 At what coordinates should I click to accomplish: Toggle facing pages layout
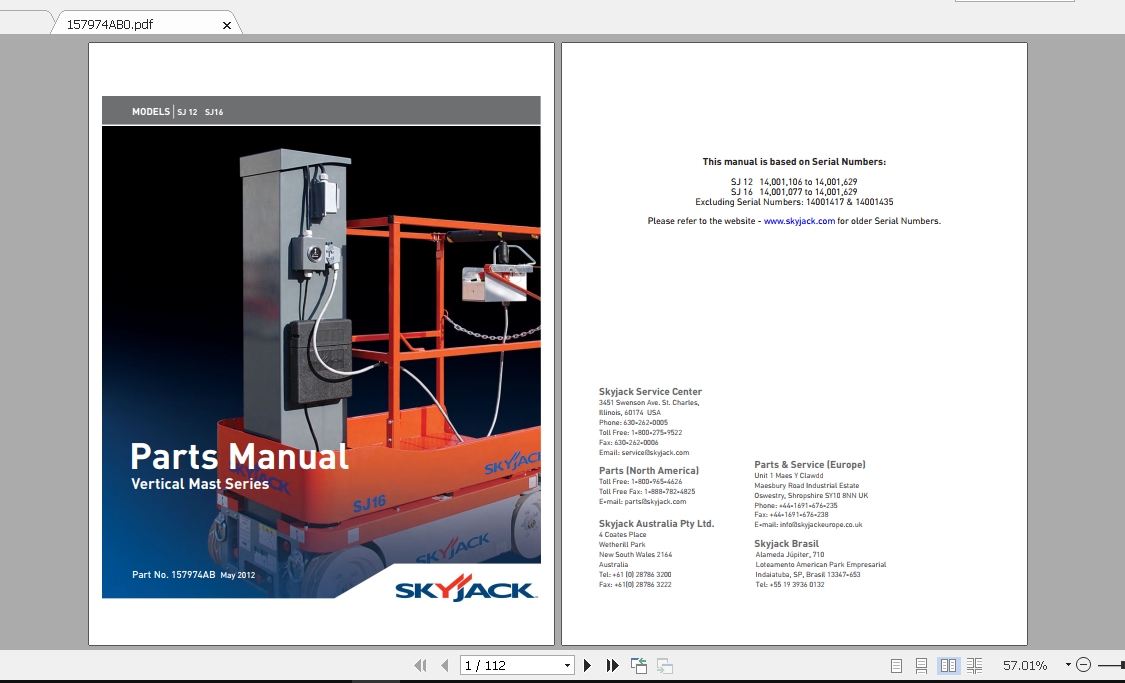[946, 664]
